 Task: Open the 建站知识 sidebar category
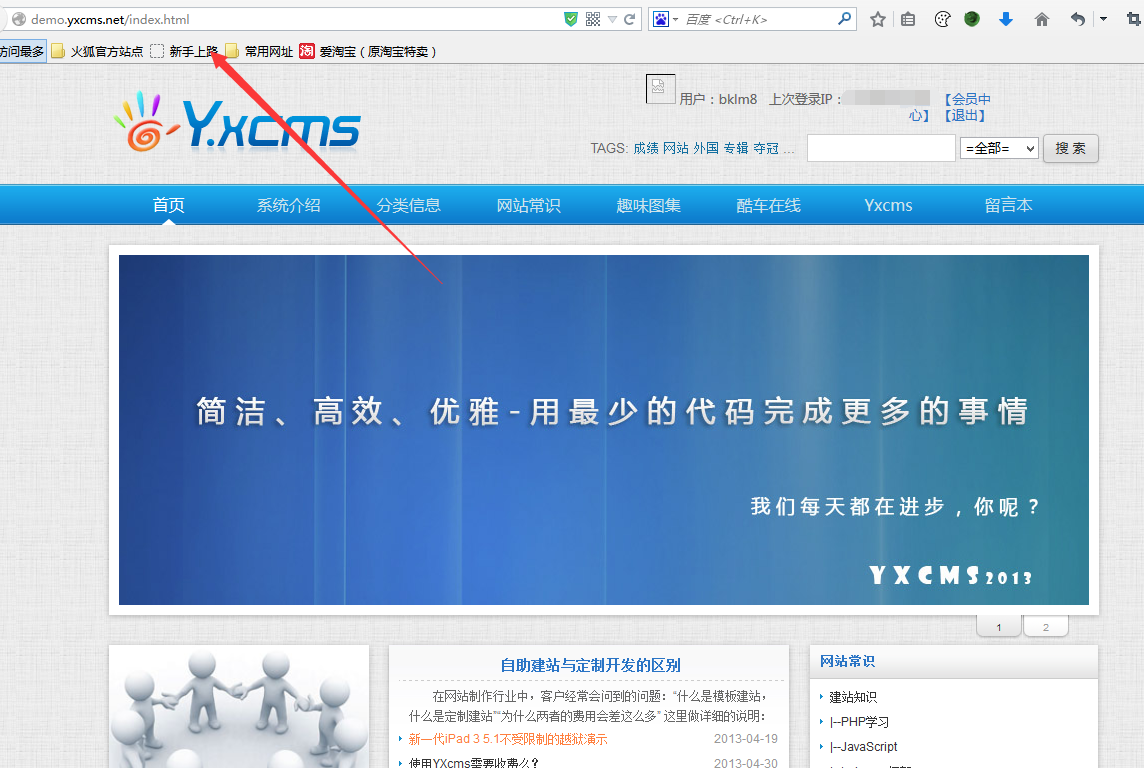tap(853, 697)
